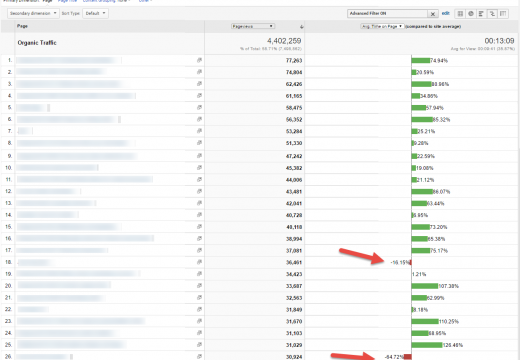Open the blurred page link in row 11

pos(85,179)
